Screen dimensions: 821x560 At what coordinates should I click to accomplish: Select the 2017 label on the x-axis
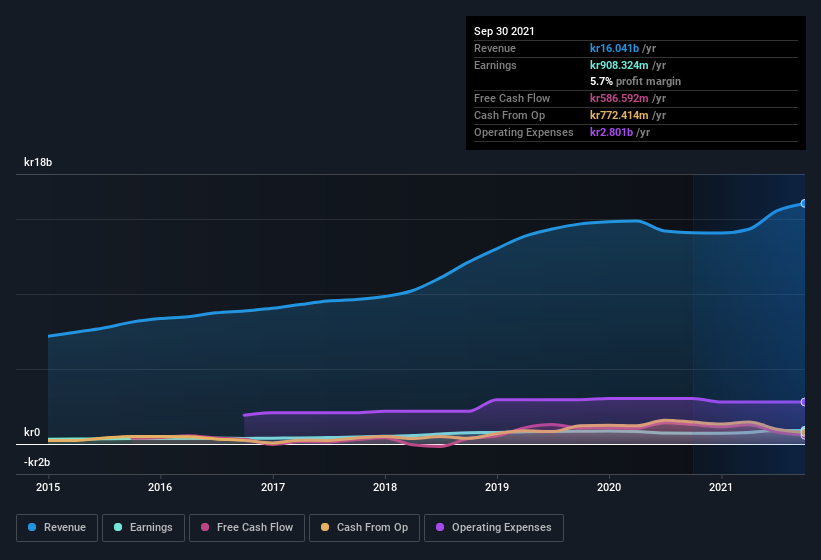coord(273,487)
